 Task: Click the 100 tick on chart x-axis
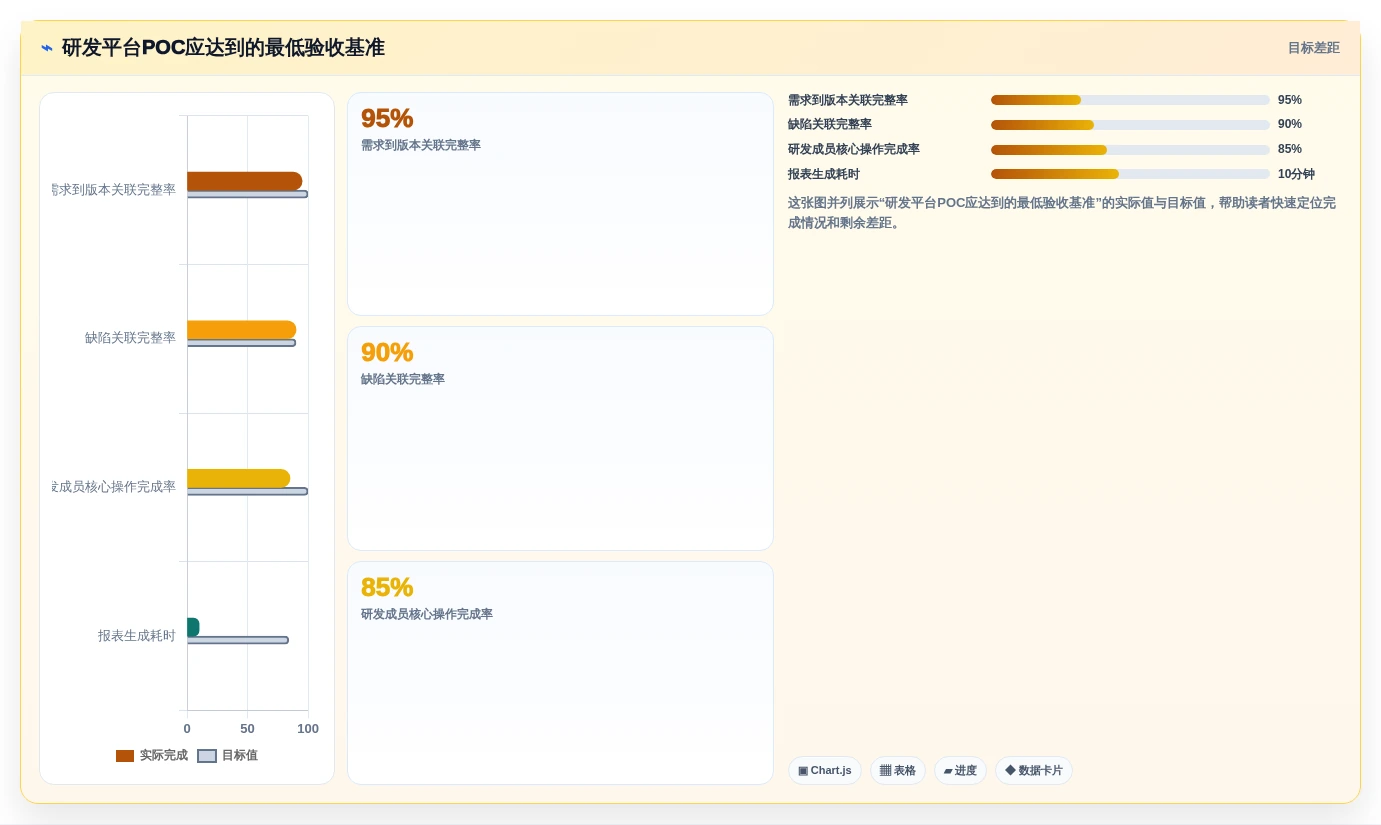click(308, 729)
